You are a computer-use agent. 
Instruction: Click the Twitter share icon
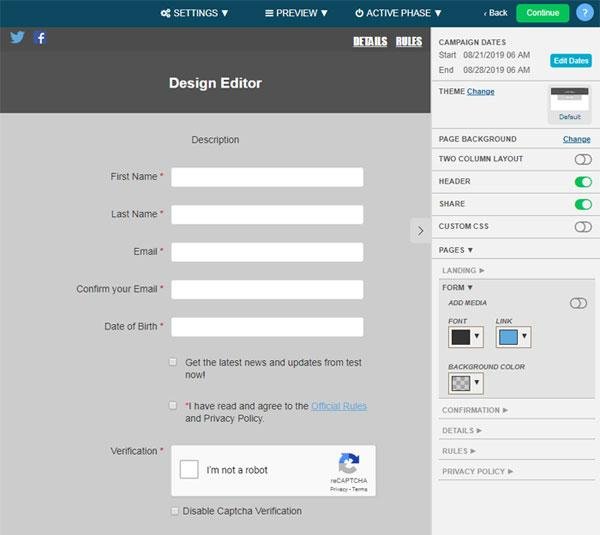click(x=17, y=38)
